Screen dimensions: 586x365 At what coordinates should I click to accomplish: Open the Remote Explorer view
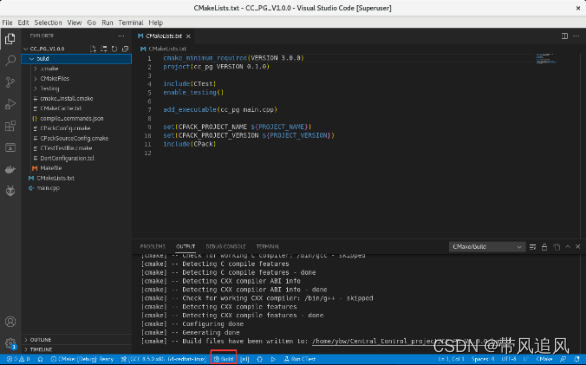coord(10,148)
